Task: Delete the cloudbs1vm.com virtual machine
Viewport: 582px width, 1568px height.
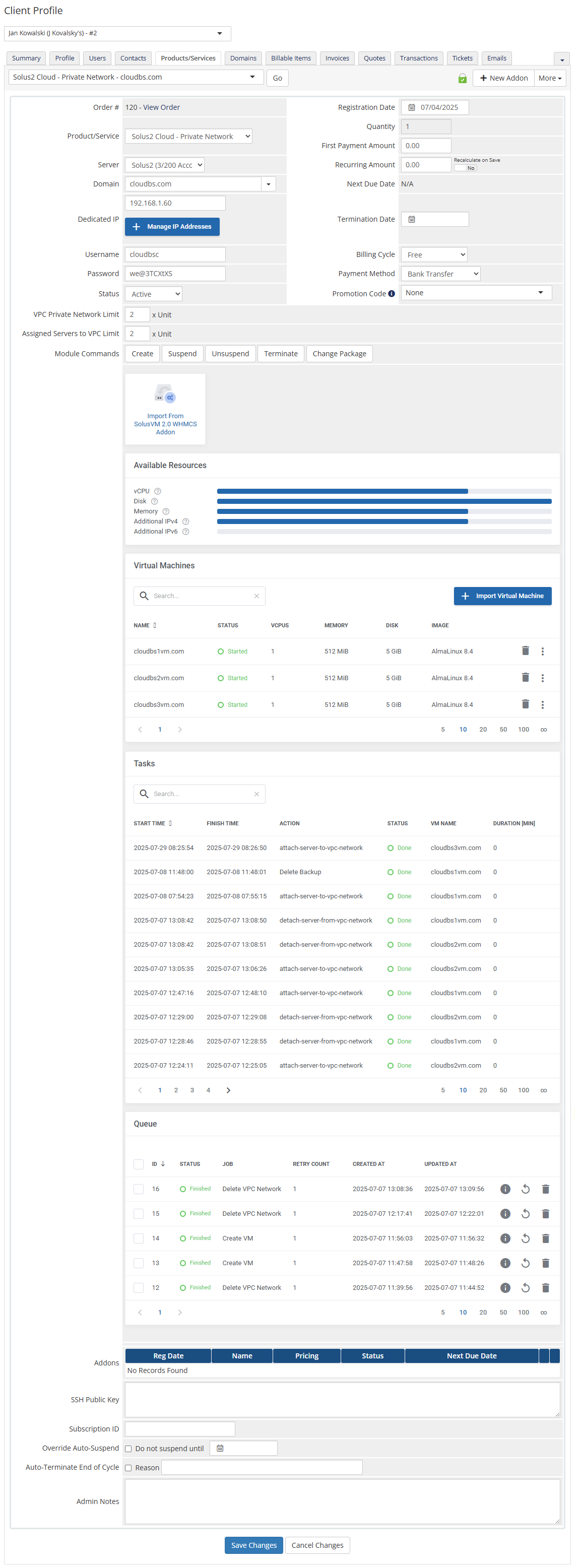Action: 525,650
